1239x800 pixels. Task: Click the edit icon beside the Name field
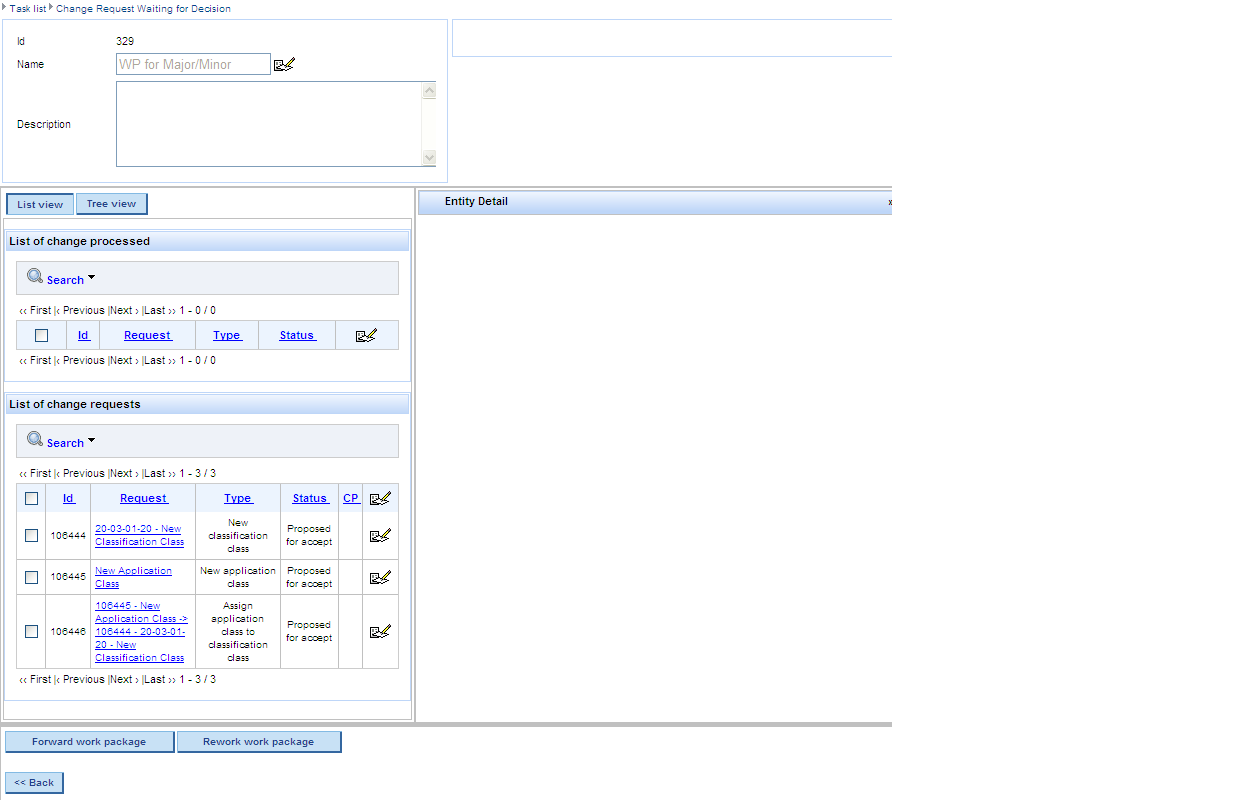[x=284, y=65]
